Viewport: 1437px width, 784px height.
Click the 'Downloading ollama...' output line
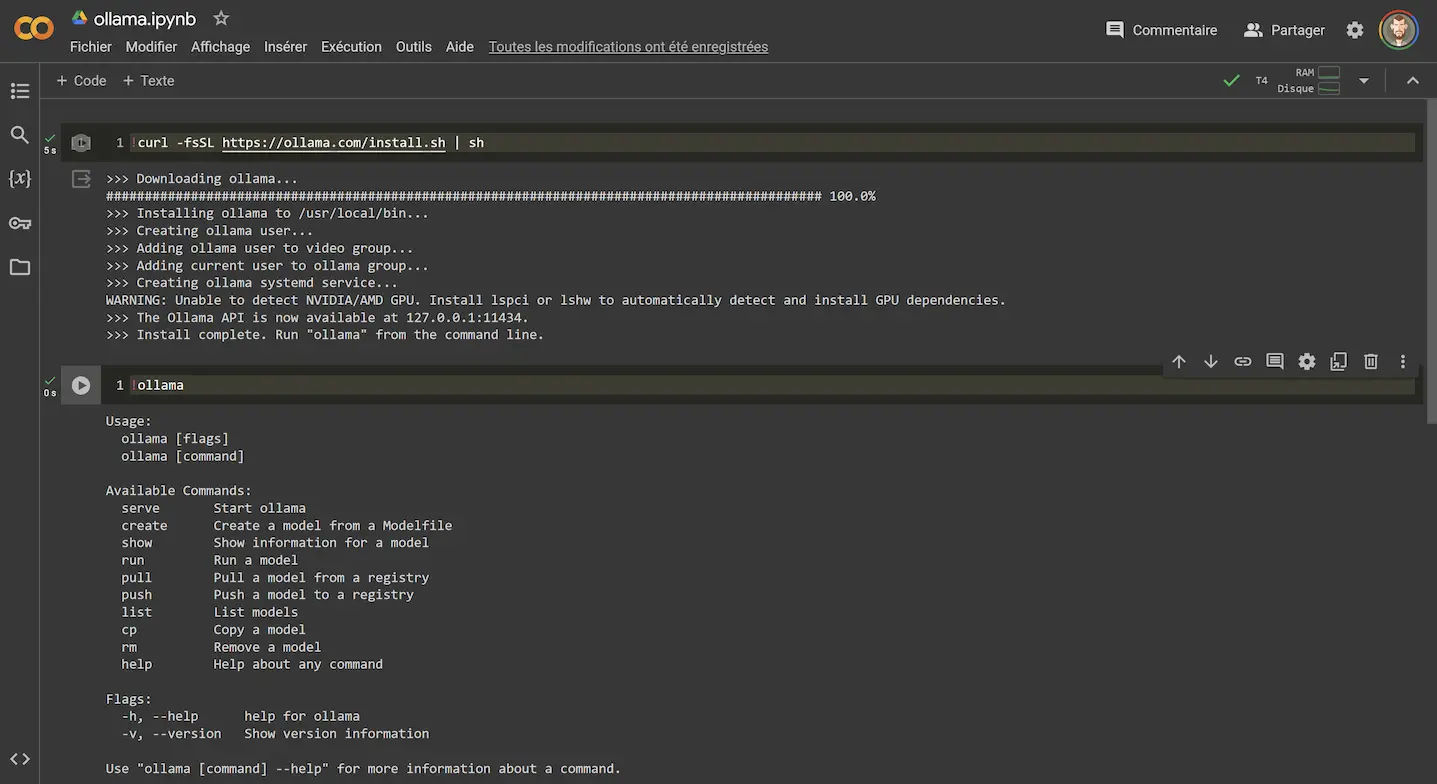tap(202, 179)
